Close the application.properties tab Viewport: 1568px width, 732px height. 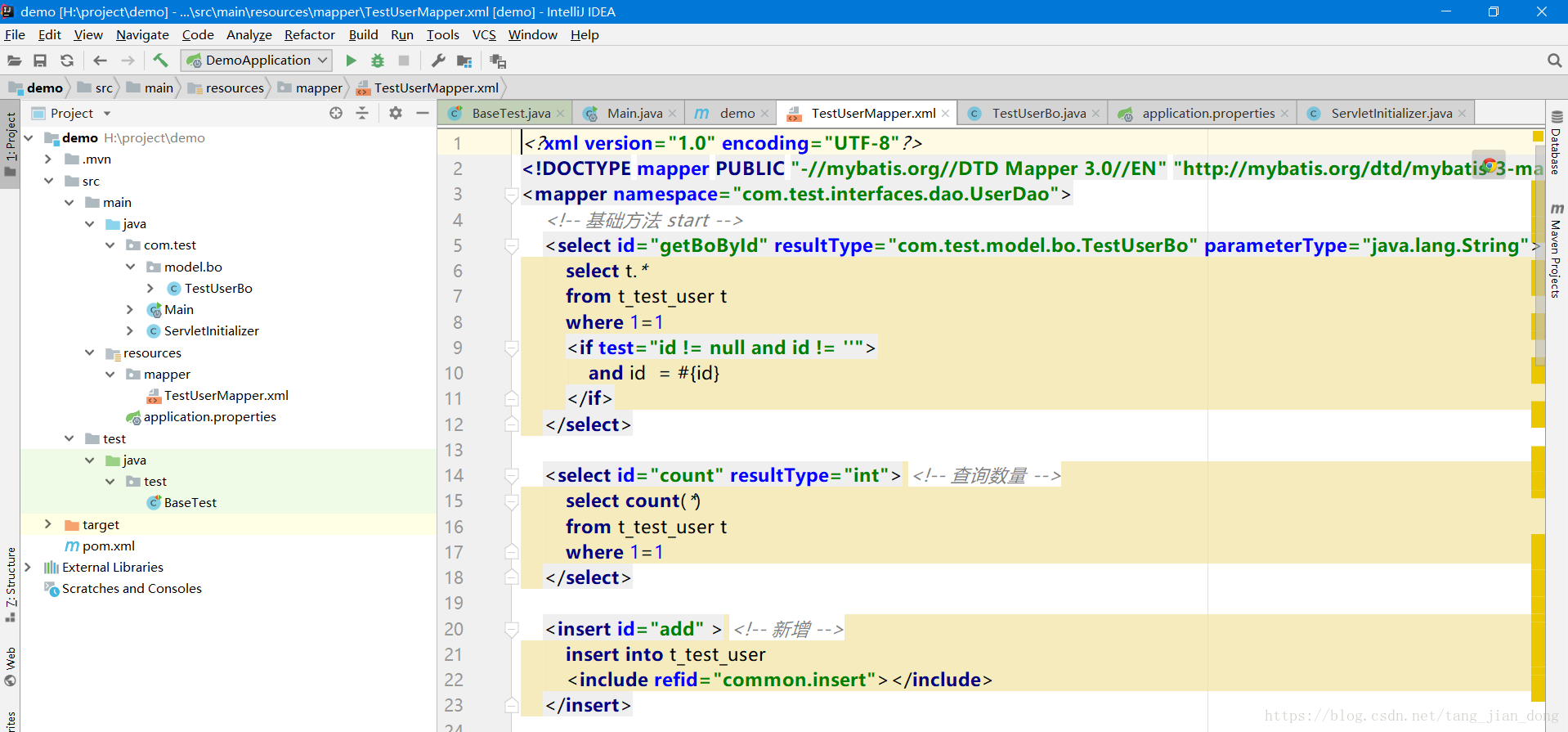[1284, 114]
